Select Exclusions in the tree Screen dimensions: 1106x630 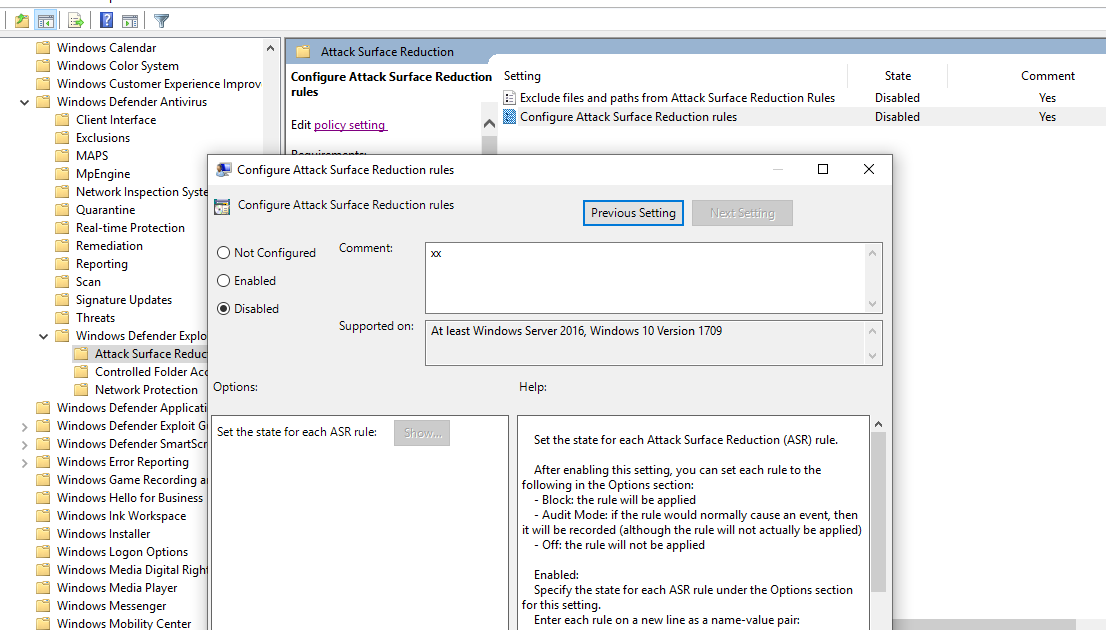pyautogui.click(x=103, y=138)
